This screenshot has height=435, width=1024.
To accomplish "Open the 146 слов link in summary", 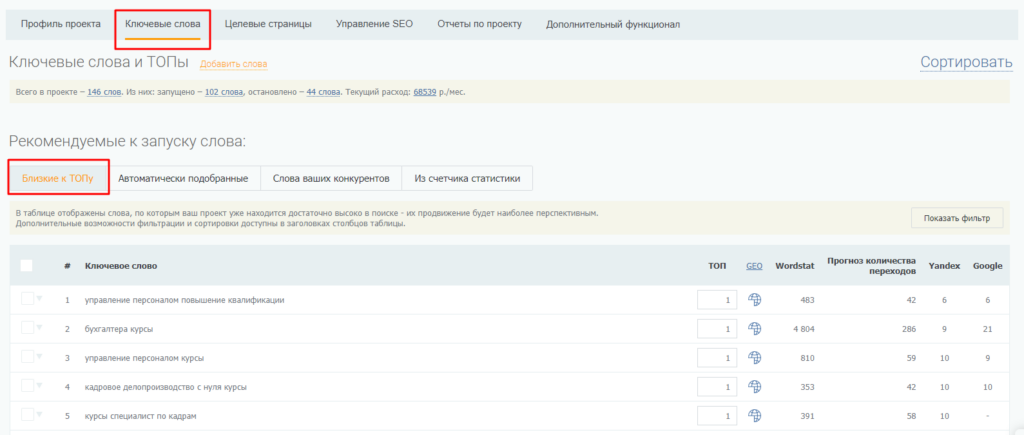I will (x=104, y=92).
